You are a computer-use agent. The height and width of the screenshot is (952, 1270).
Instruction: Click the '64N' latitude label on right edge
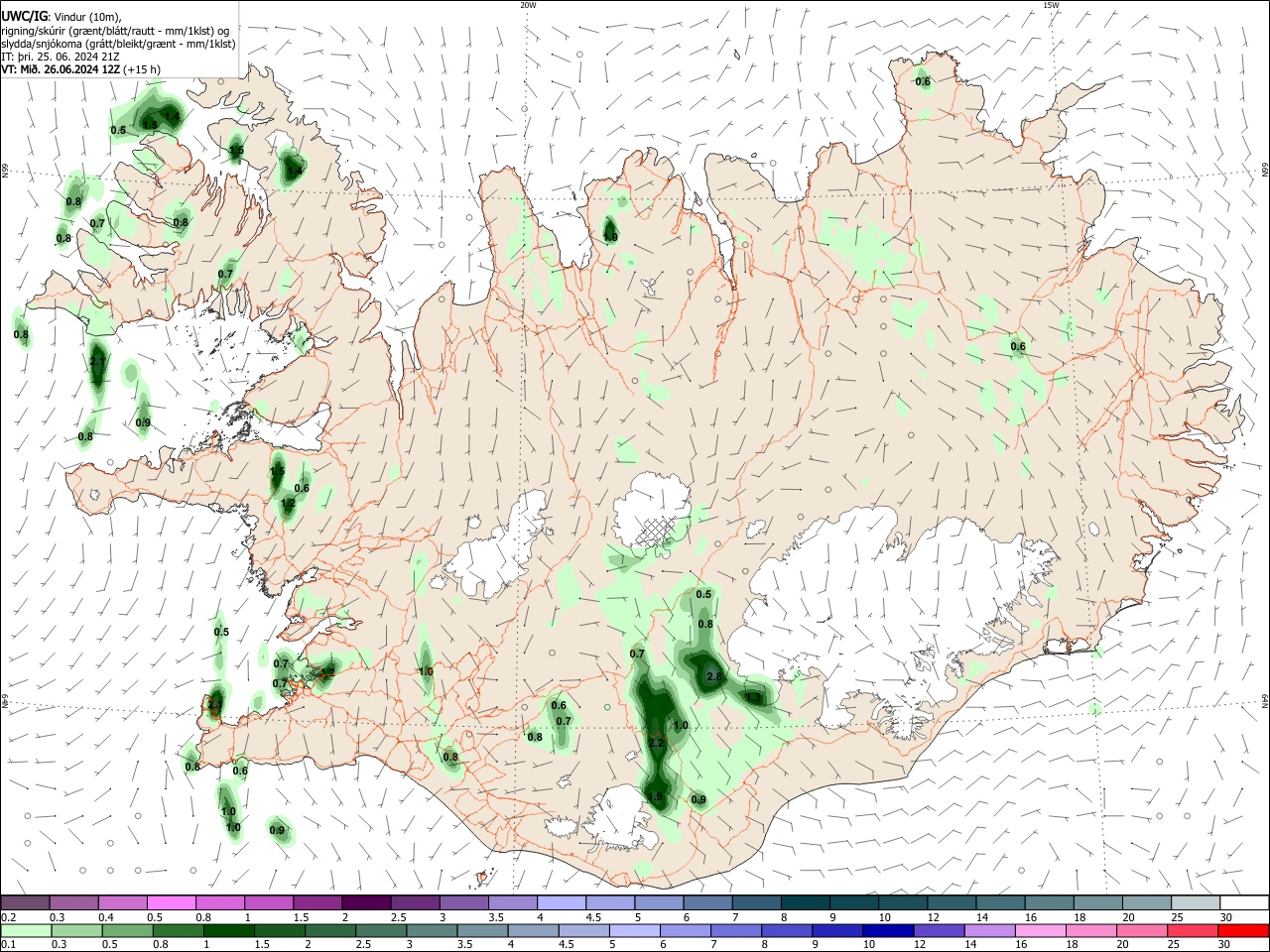[x=1265, y=699]
